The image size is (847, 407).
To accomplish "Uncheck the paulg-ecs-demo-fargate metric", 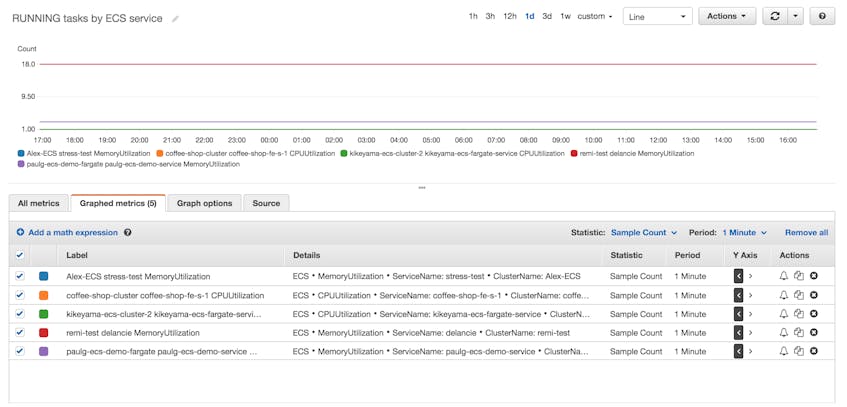I will pyautogui.click(x=19, y=351).
